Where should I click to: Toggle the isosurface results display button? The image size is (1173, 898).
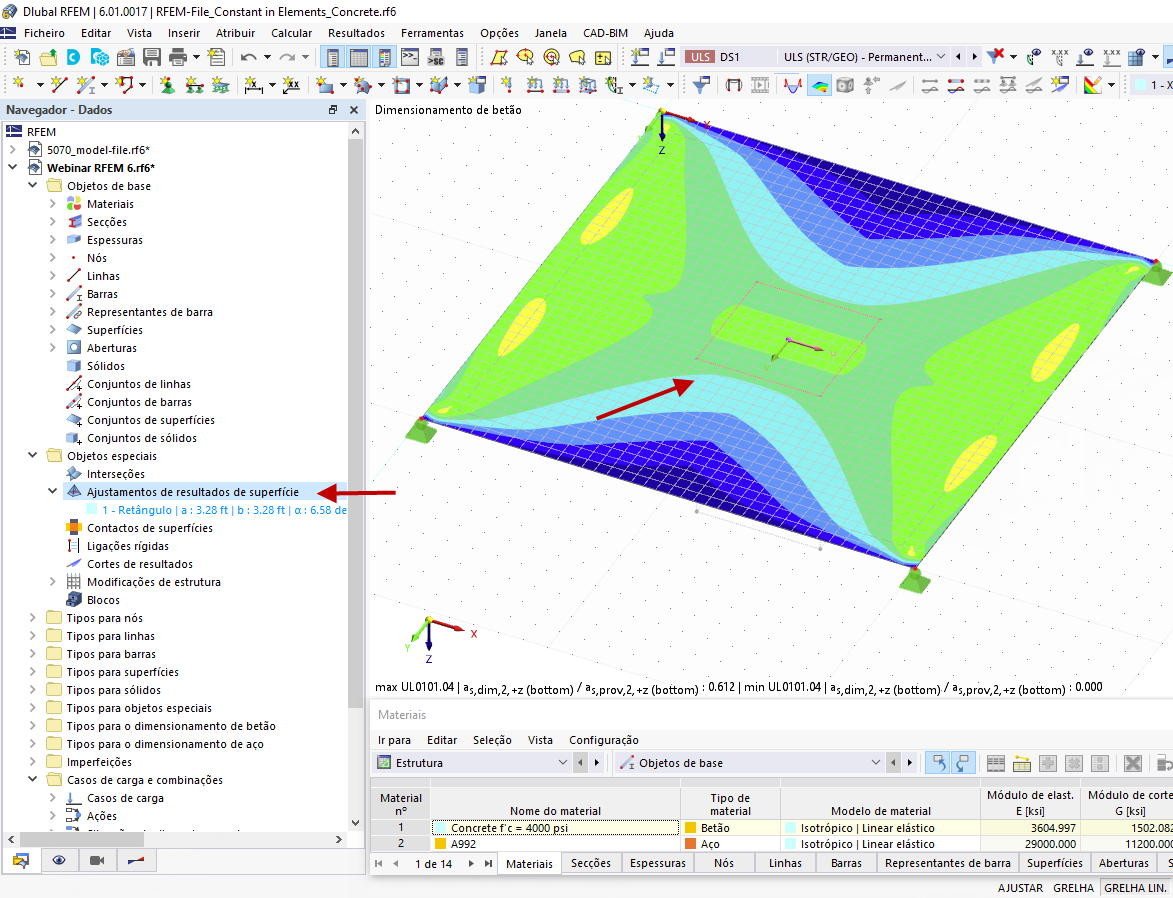click(x=820, y=85)
